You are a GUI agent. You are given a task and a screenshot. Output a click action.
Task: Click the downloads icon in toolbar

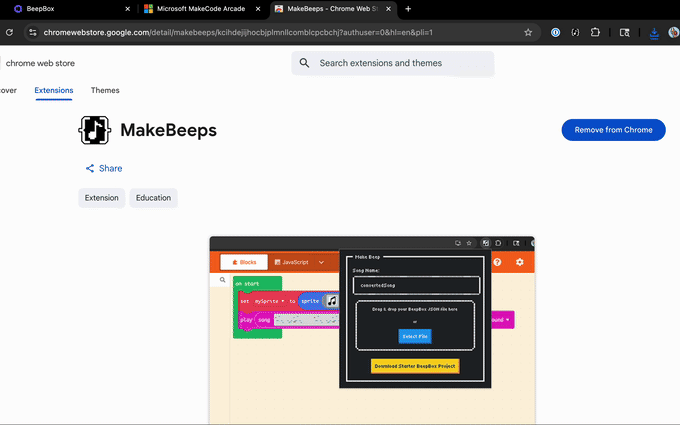click(654, 32)
